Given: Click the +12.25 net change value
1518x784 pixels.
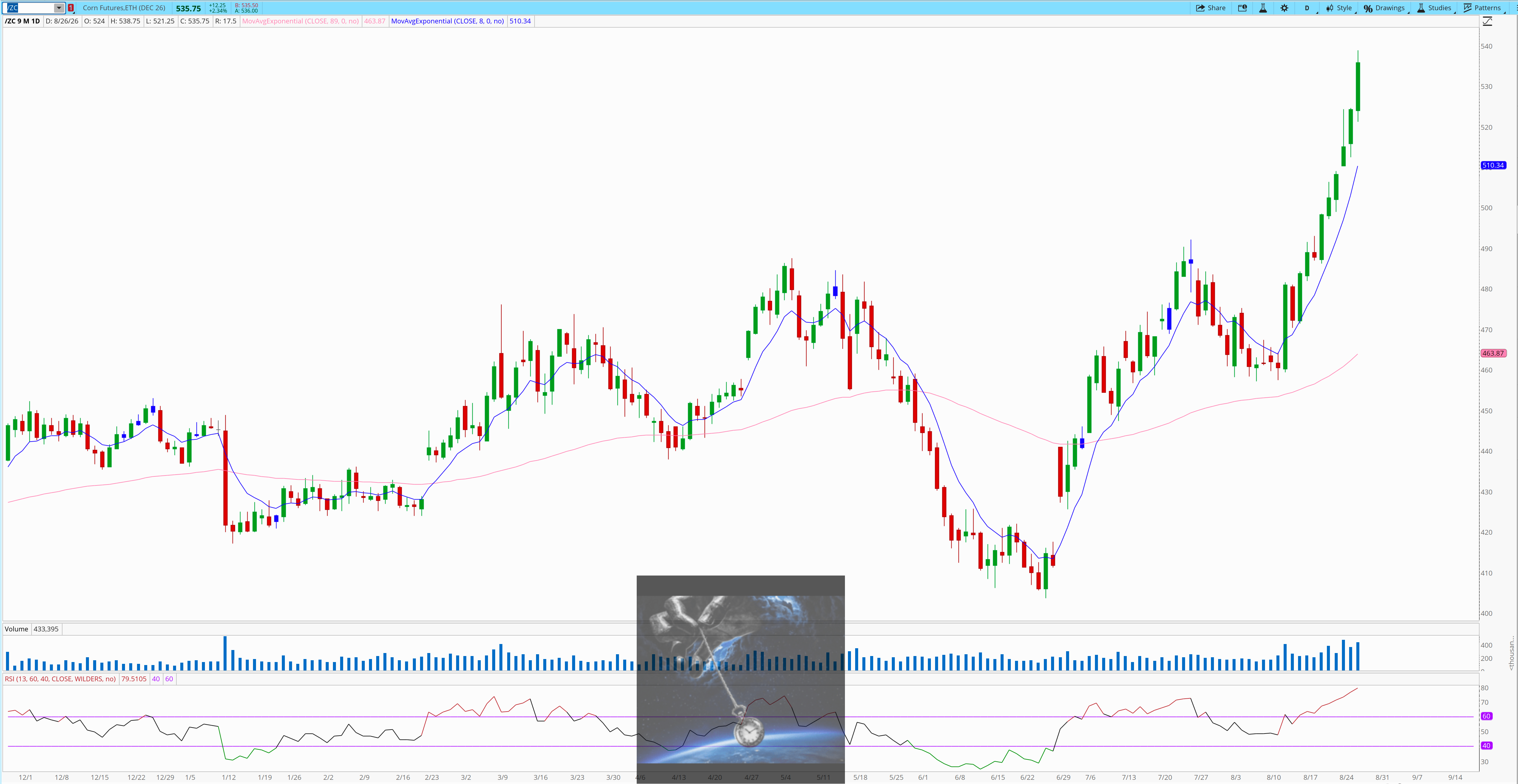Looking at the screenshot, I should pos(218,5).
